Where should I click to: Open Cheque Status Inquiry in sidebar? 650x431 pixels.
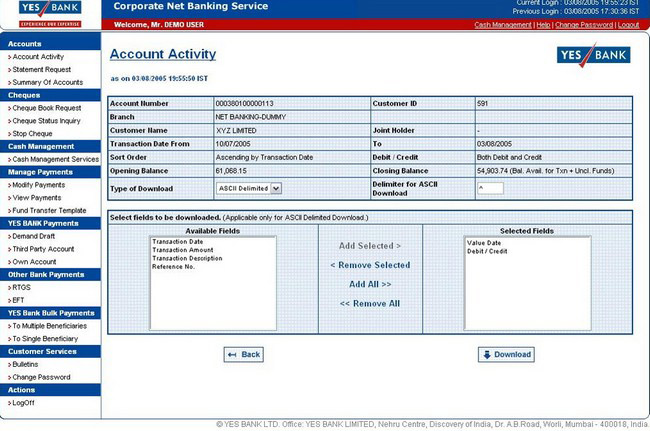click(46, 121)
